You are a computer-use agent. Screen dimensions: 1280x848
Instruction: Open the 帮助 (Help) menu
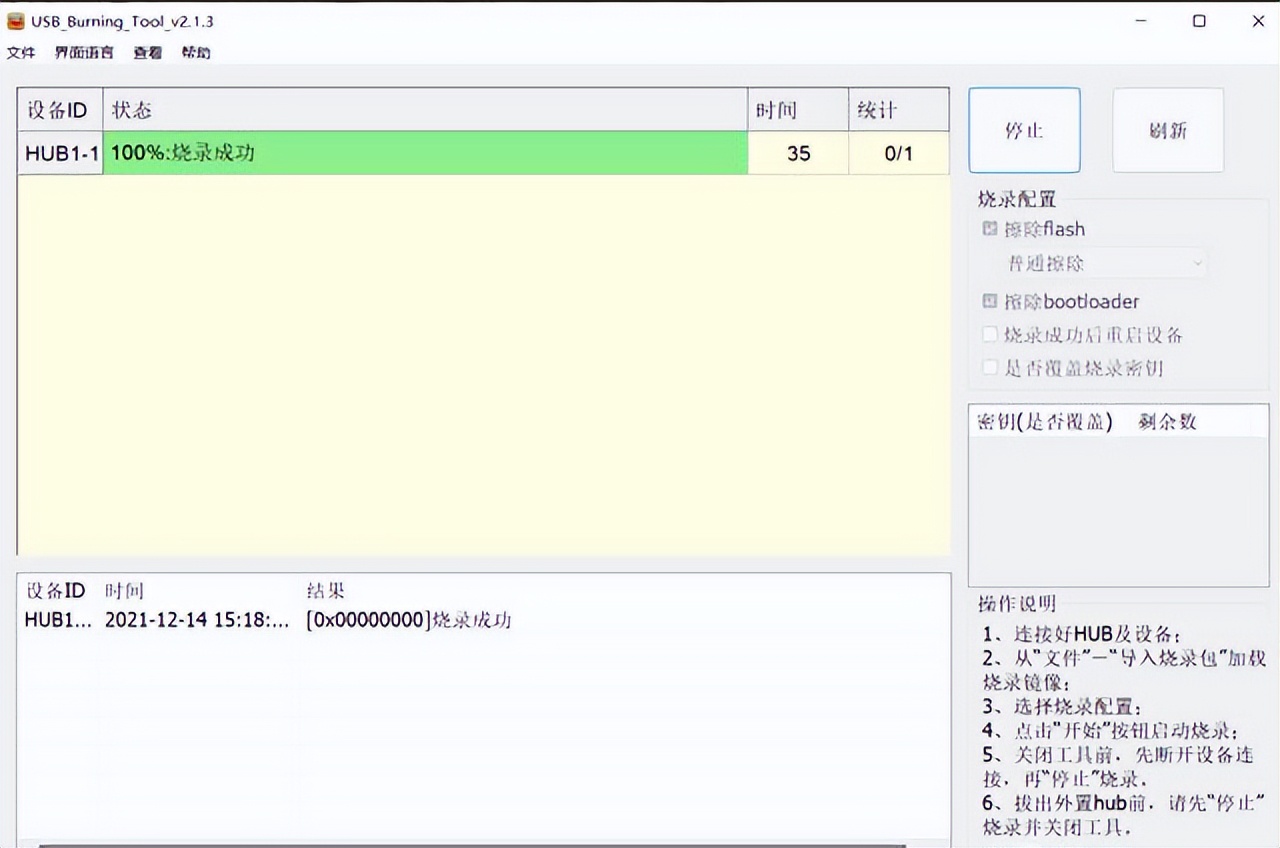pos(196,52)
